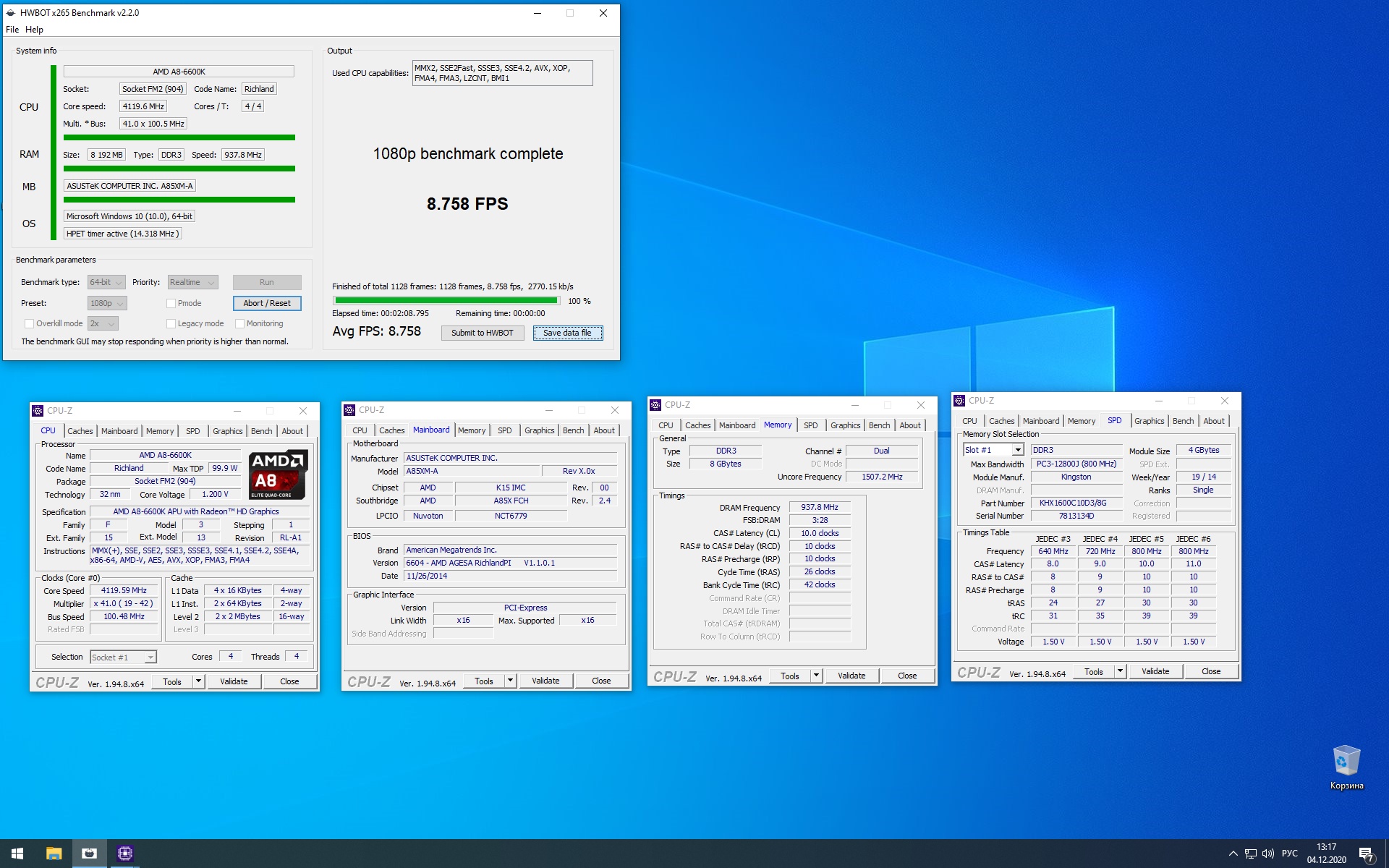Screen dimensions: 1389x868
Task: Select About tab in SPD CPU-Z window
Action: [1213, 421]
